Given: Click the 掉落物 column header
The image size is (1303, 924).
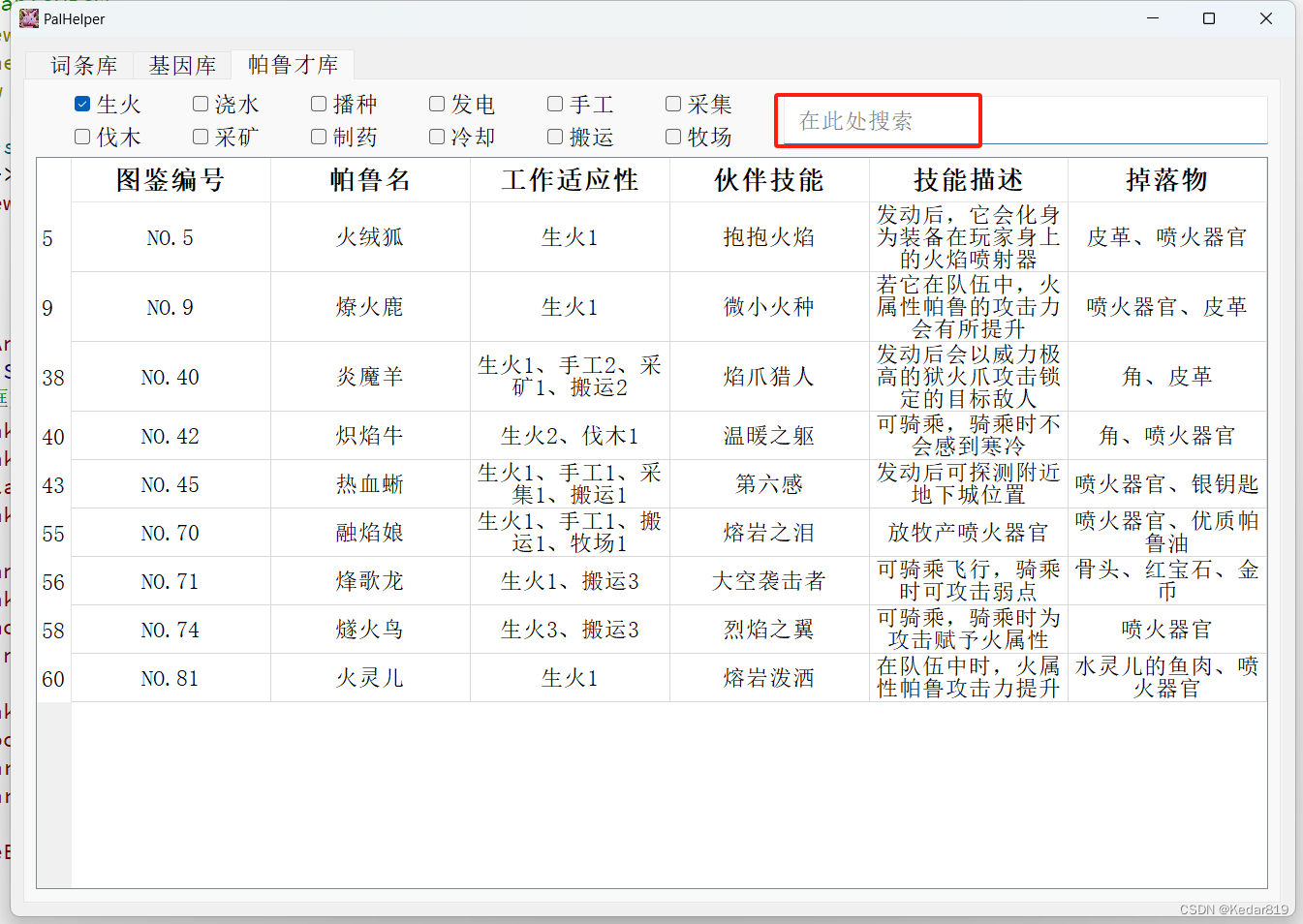Looking at the screenshot, I should click(x=1167, y=180).
